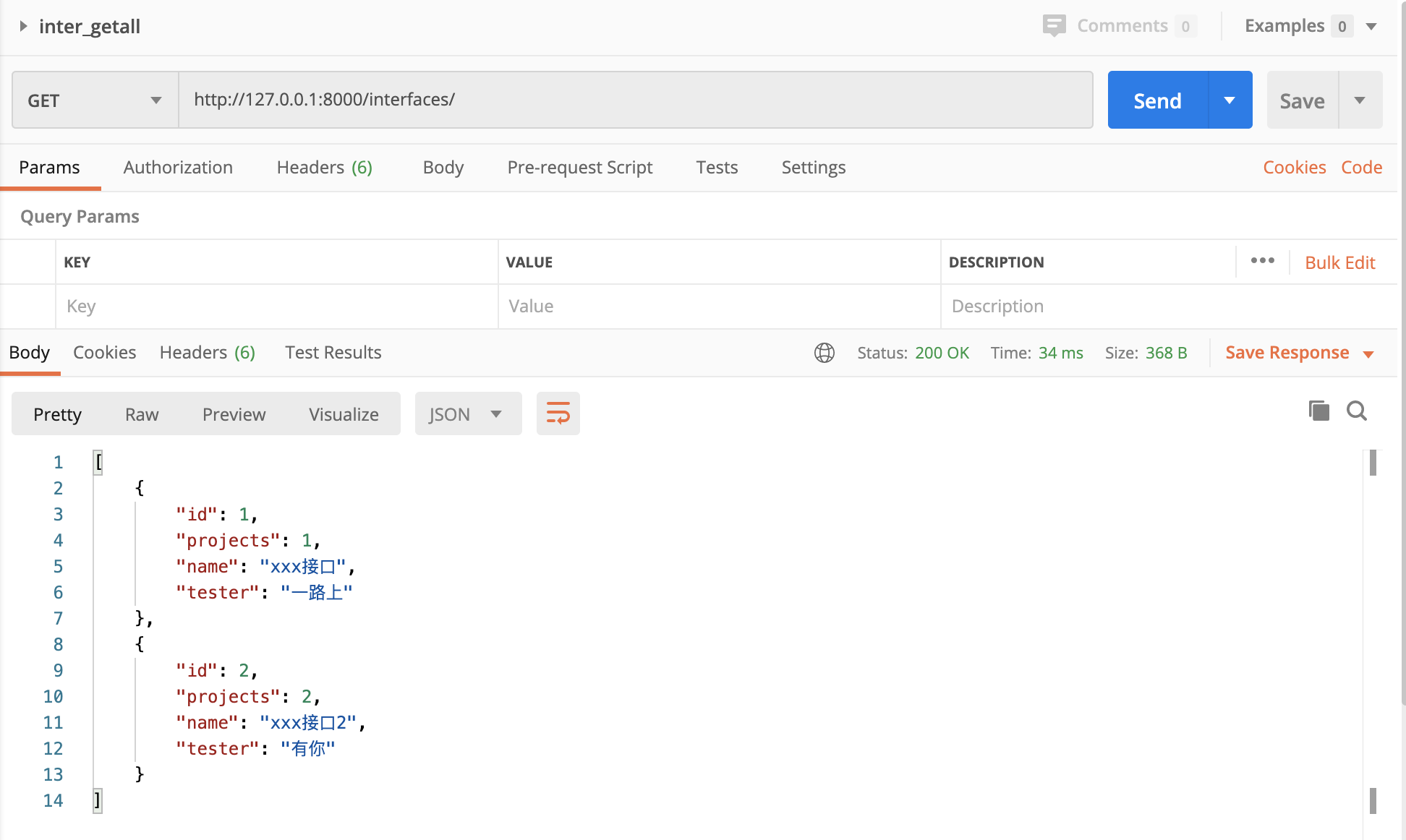Open the search in response icon
The height and width of the screenshot is (840, 1406).
1357,411
